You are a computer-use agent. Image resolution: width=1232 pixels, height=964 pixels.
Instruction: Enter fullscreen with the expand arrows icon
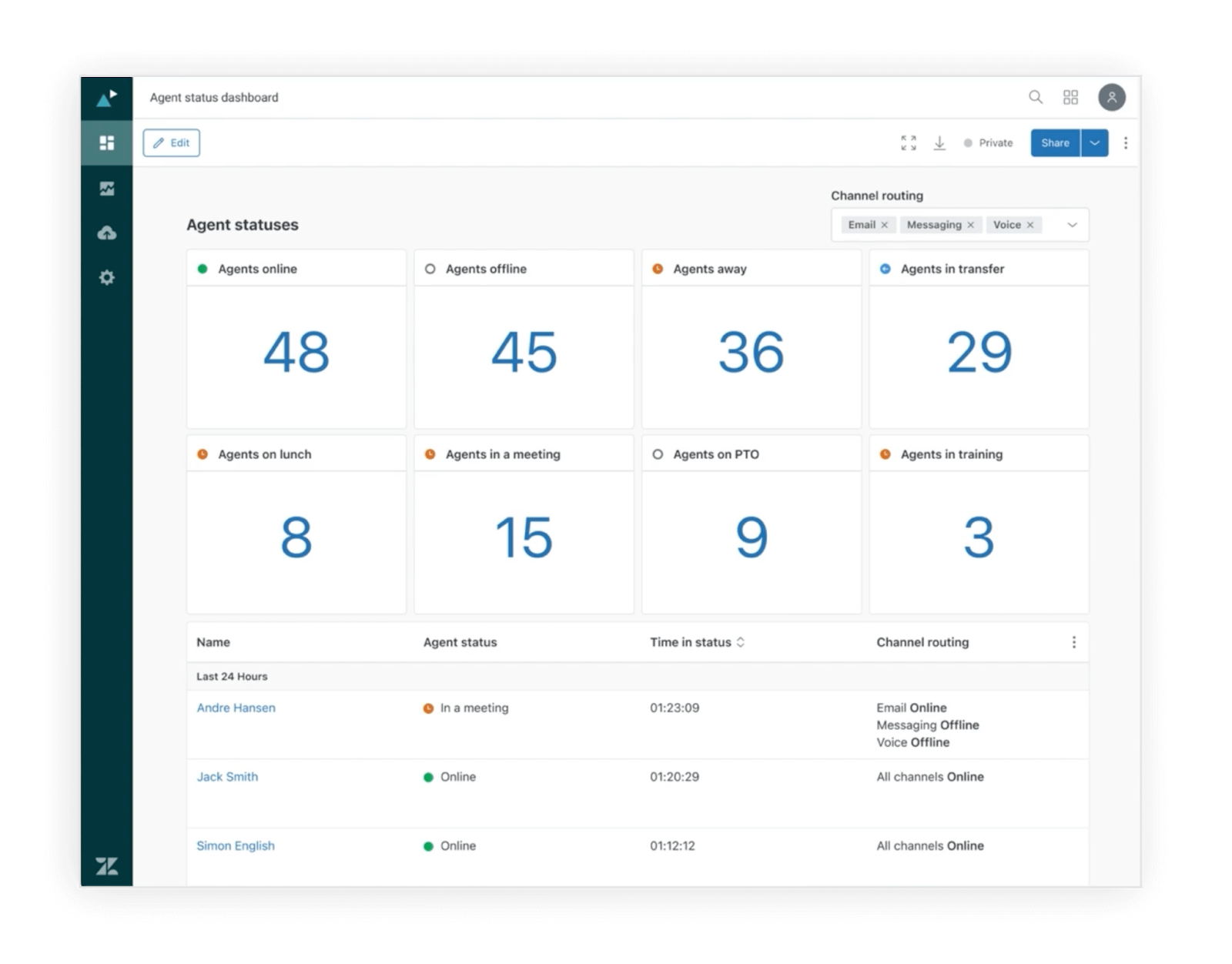pos(908,142)
